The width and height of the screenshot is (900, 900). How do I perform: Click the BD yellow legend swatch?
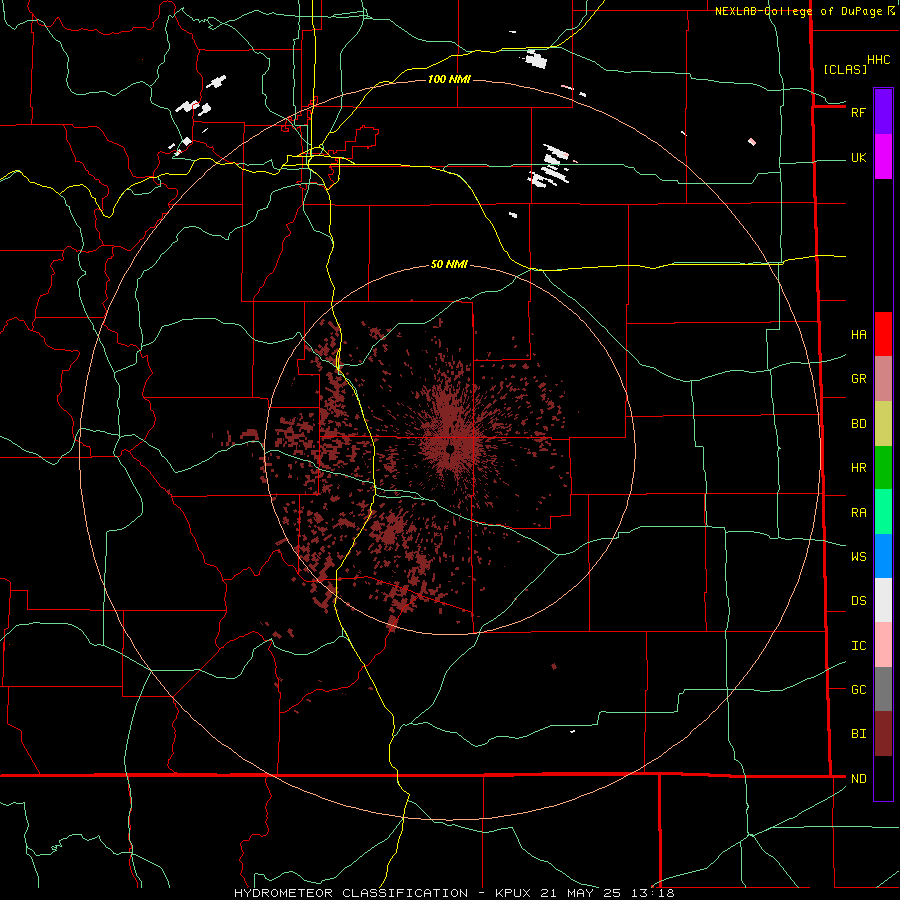pyautogui.click(x=883, y=424)
